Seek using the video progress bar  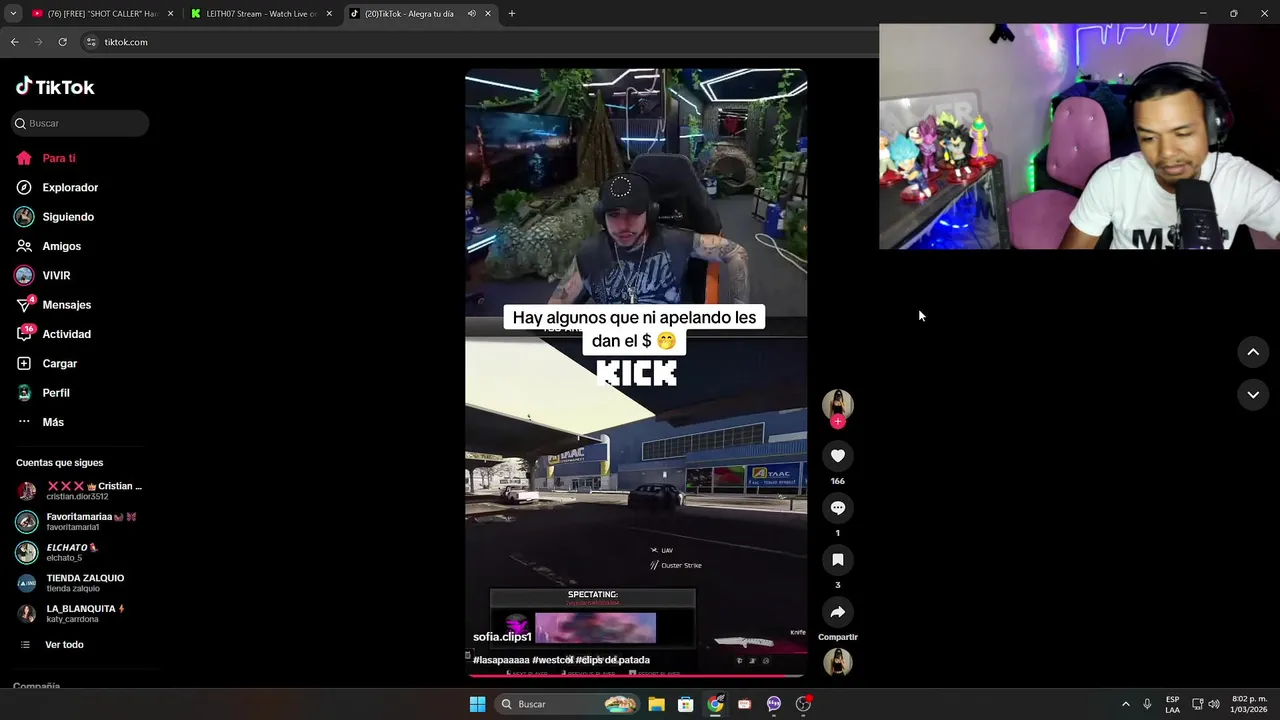coord(636,675)
